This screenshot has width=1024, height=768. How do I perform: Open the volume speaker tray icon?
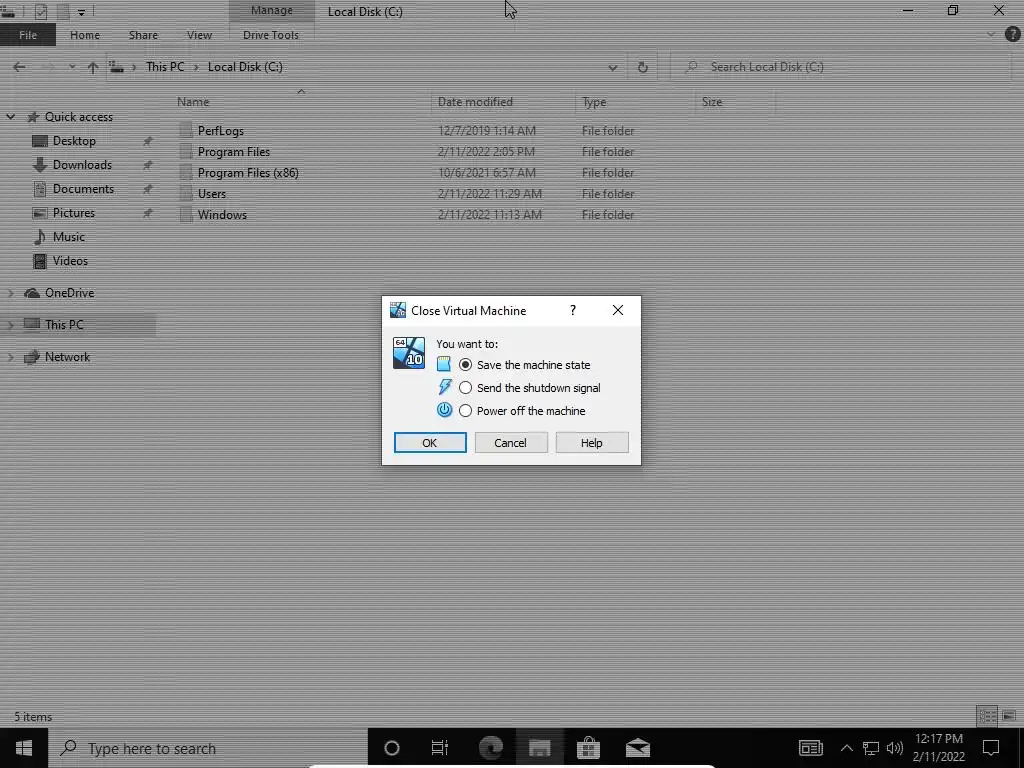click(895, 748)
